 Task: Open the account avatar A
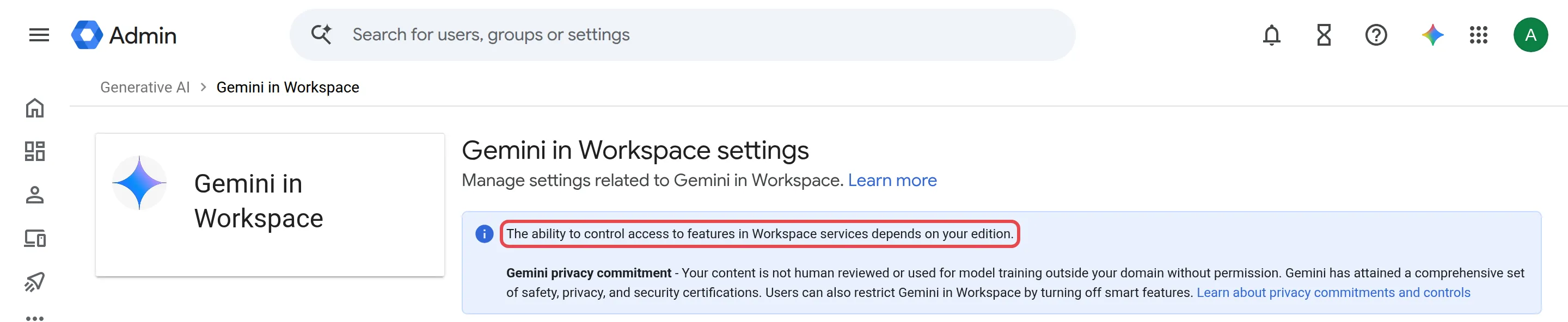1531,35
